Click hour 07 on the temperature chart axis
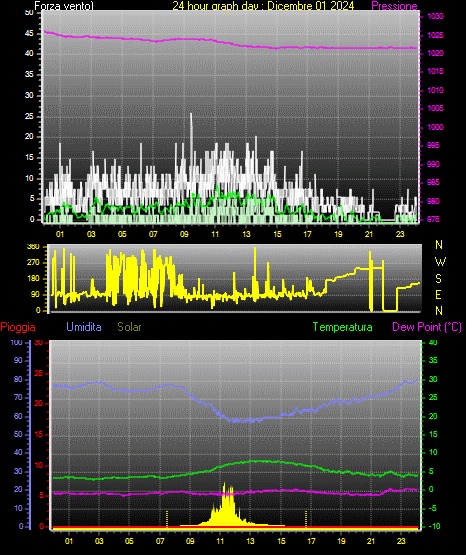Image resolution: width=466 pixels, height=555 pixels. (160, 541)
